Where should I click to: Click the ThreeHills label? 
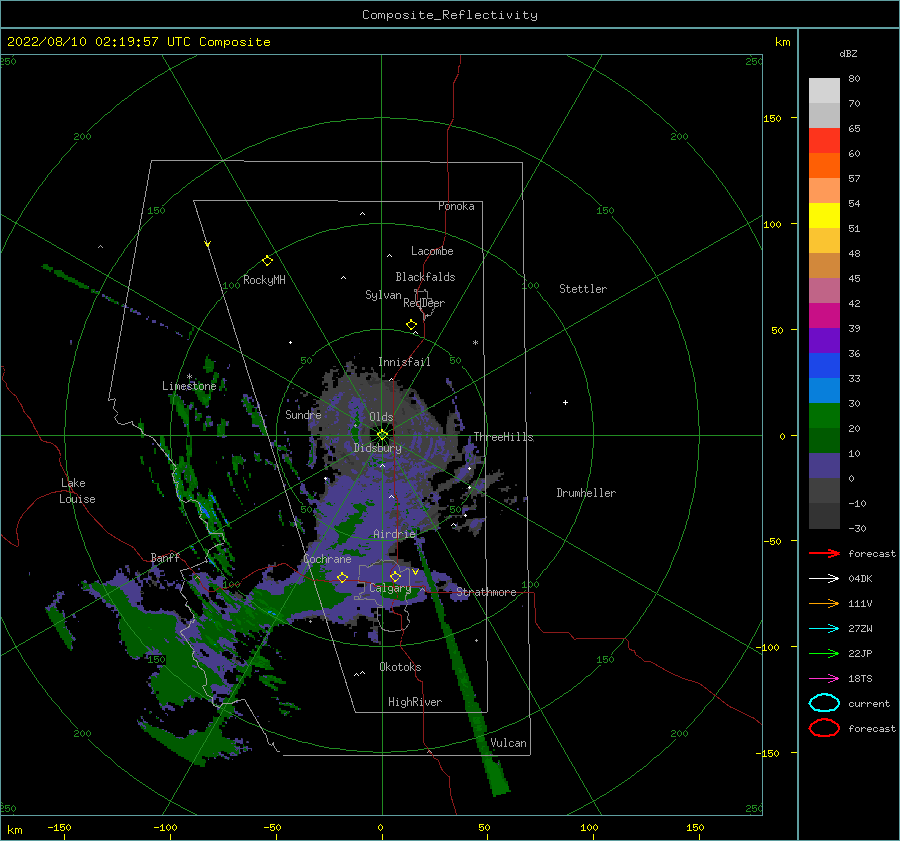tap(503, 437)
